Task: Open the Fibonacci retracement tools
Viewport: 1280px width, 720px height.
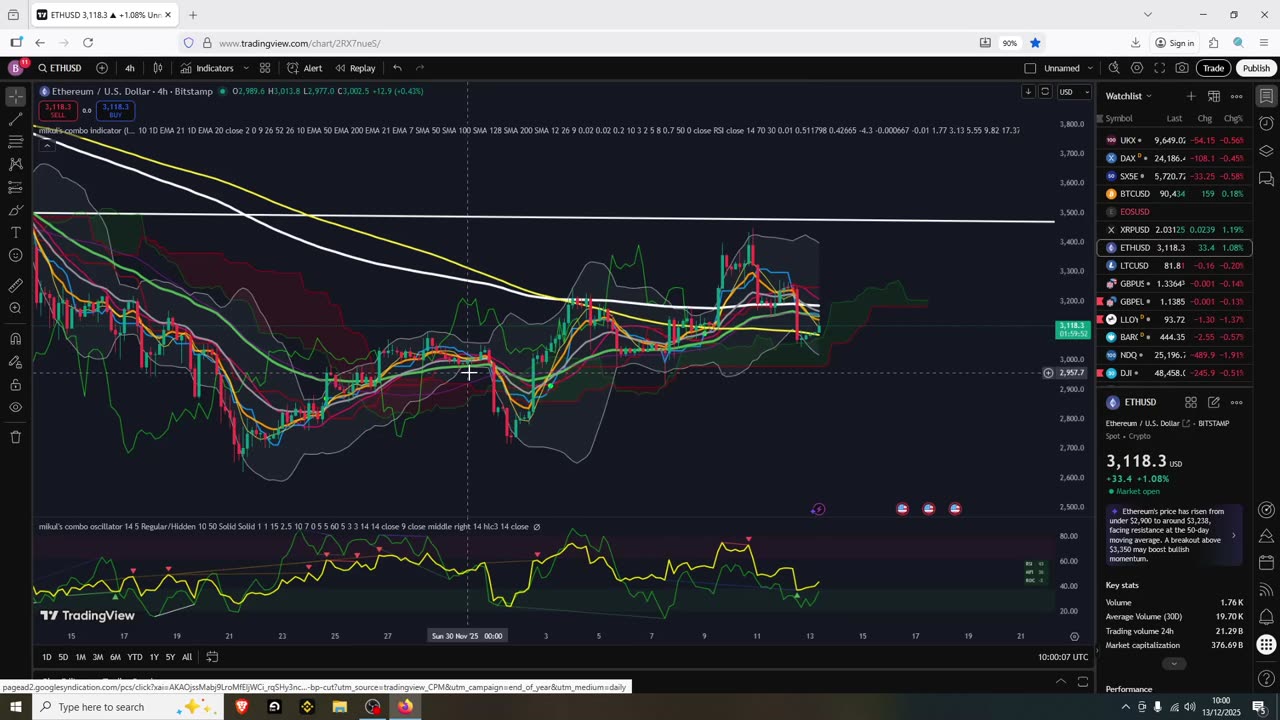Action: tap(15, 142)
